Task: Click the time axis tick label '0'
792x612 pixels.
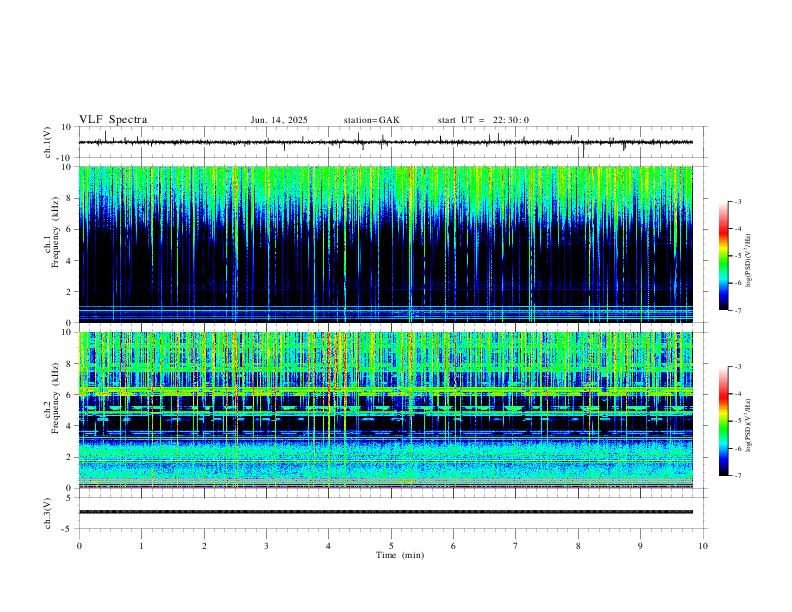Action: point(79,546)
